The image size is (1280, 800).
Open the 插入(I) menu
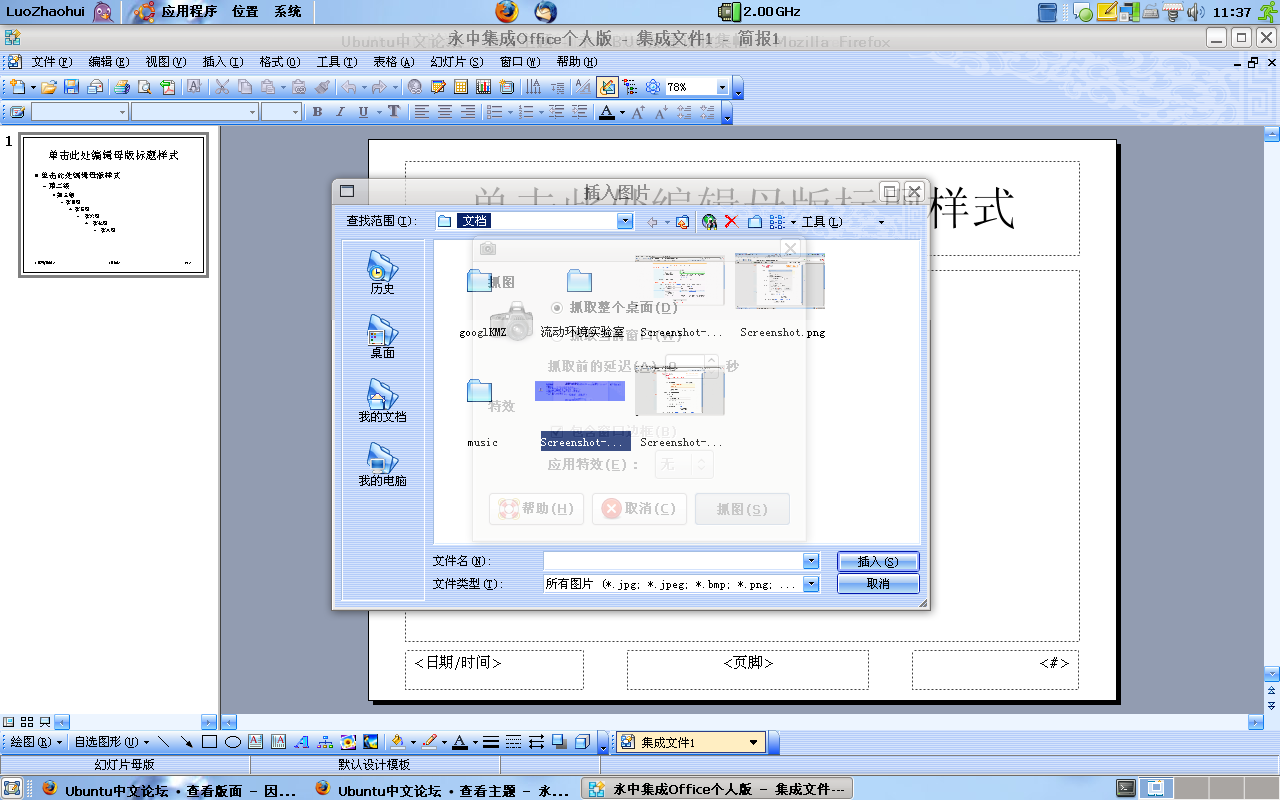222,62
